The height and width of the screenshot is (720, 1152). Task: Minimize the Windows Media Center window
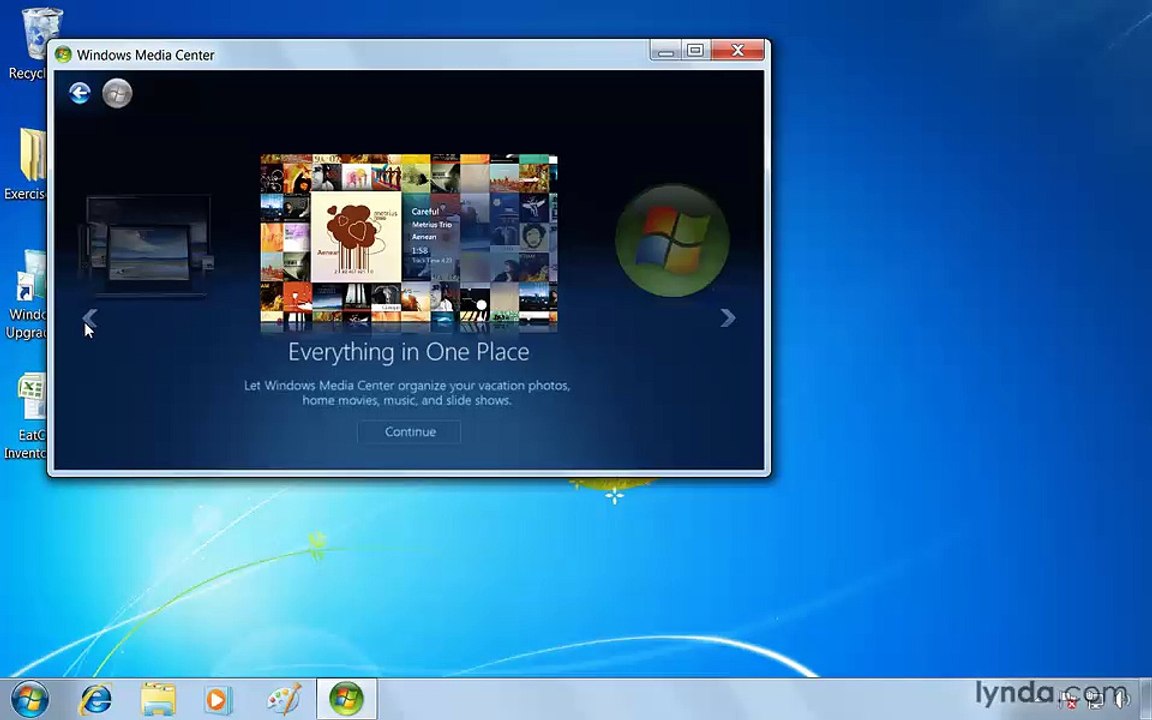[x=666, y=51]
